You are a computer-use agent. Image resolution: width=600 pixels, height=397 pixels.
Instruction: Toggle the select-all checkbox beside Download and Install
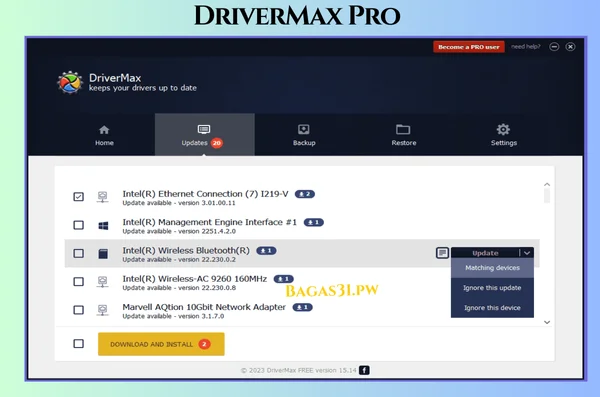[x=78, y=344]
